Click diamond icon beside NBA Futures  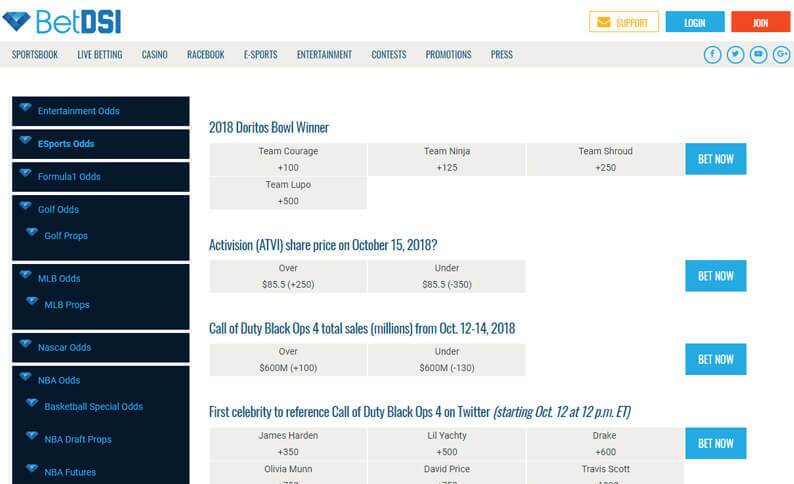[x=32, y=469]
